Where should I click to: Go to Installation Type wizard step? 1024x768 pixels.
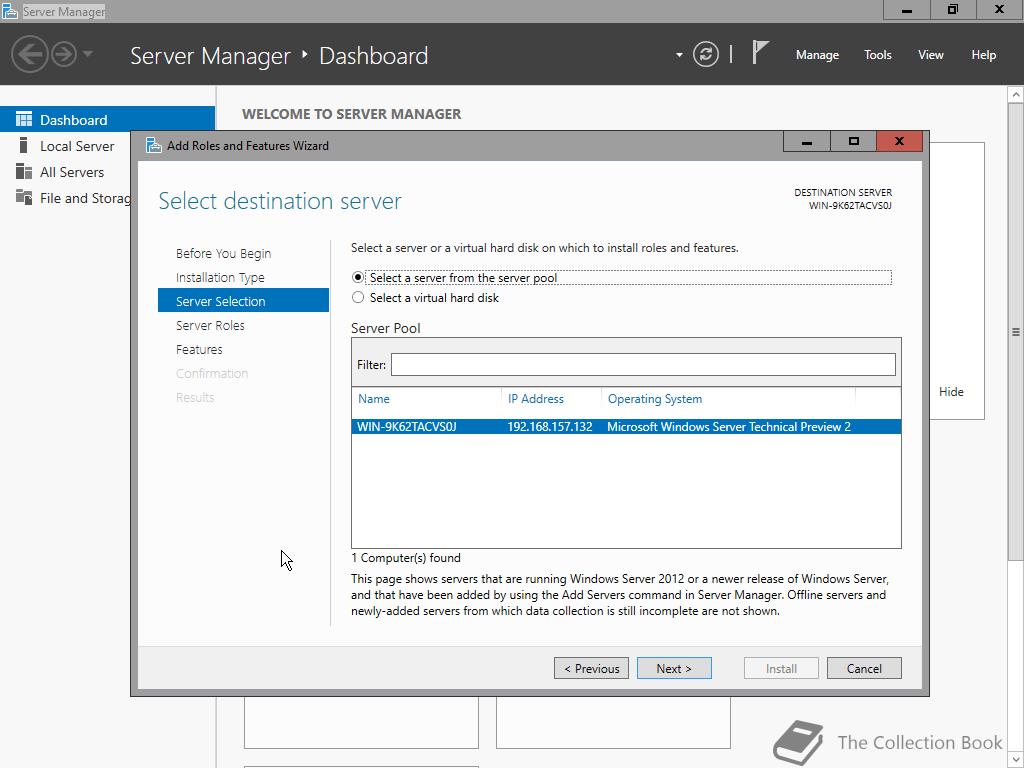pyautogui.click(x=220, y=278)
